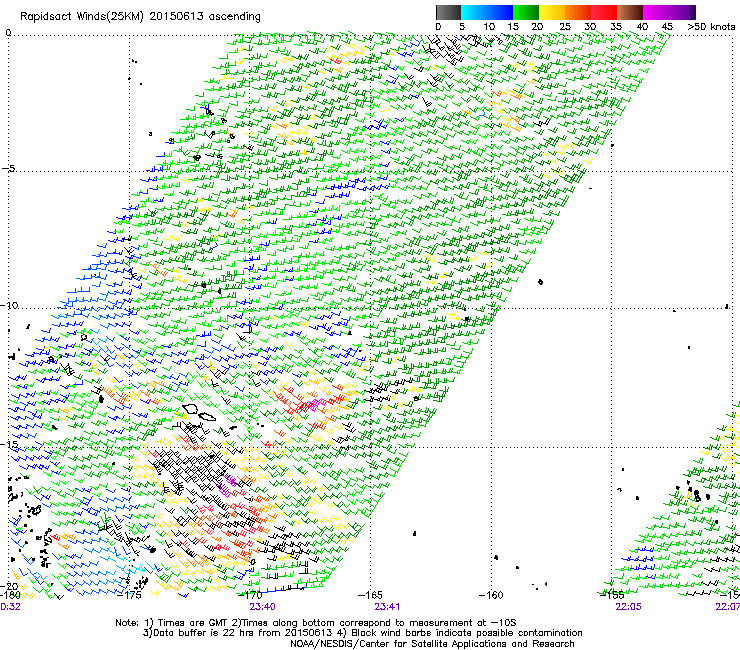Viewport: 740px width, 650px height.
Task: Click the '-165' longitude axis label
Action: point(370,595)
